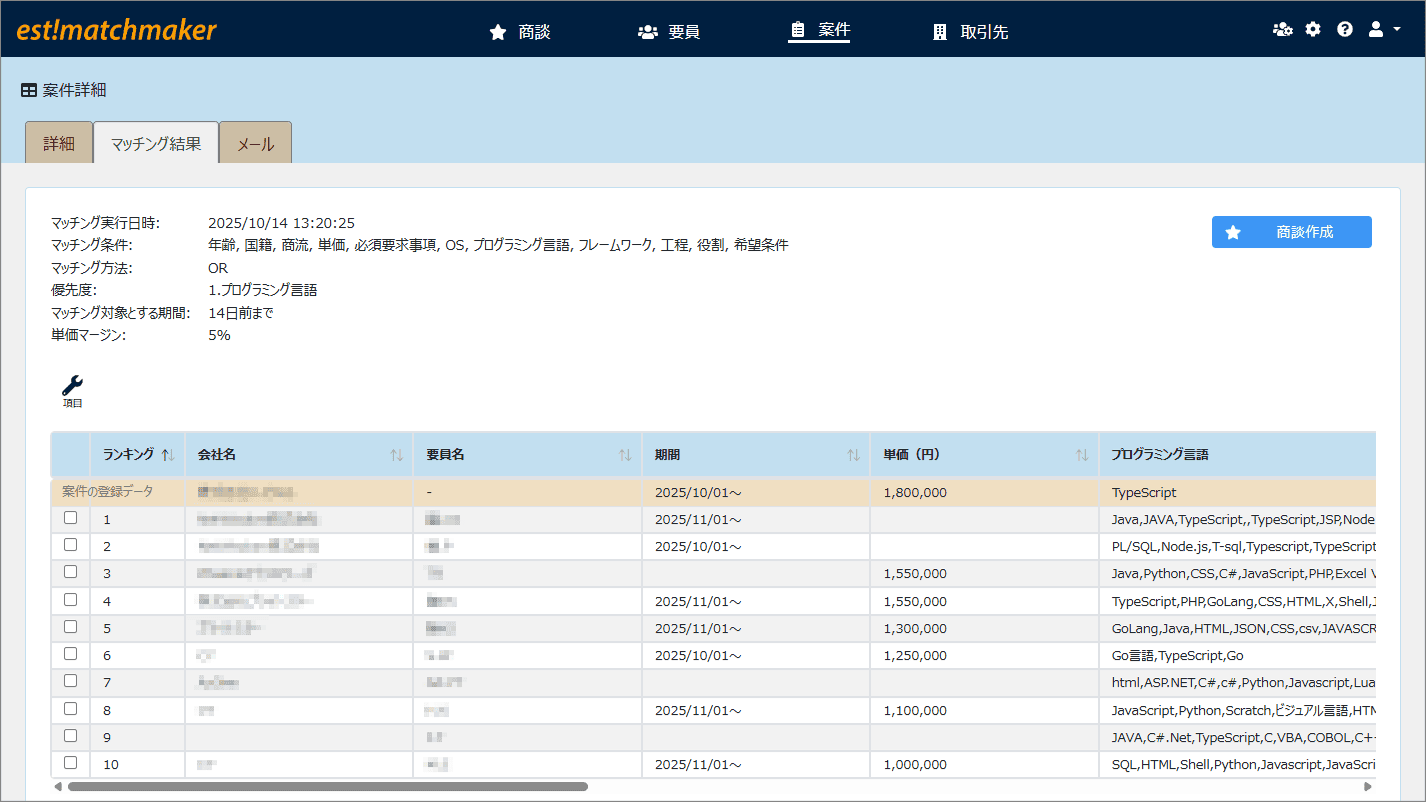Toggle sorting with the 会社名 sort arrows
Viewport: 1426px width, 802px height.
(x=398, y=454)
